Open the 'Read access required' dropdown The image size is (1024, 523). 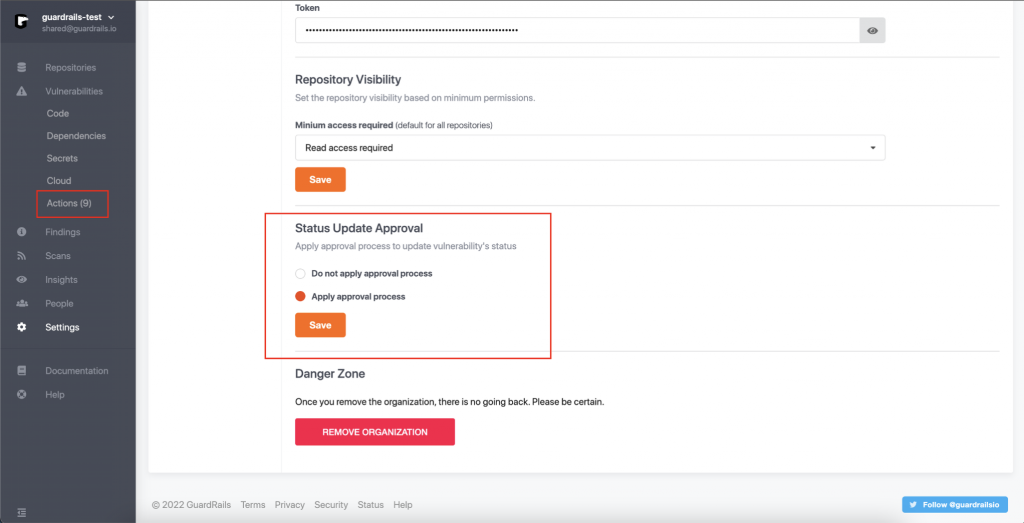[590, 148]
